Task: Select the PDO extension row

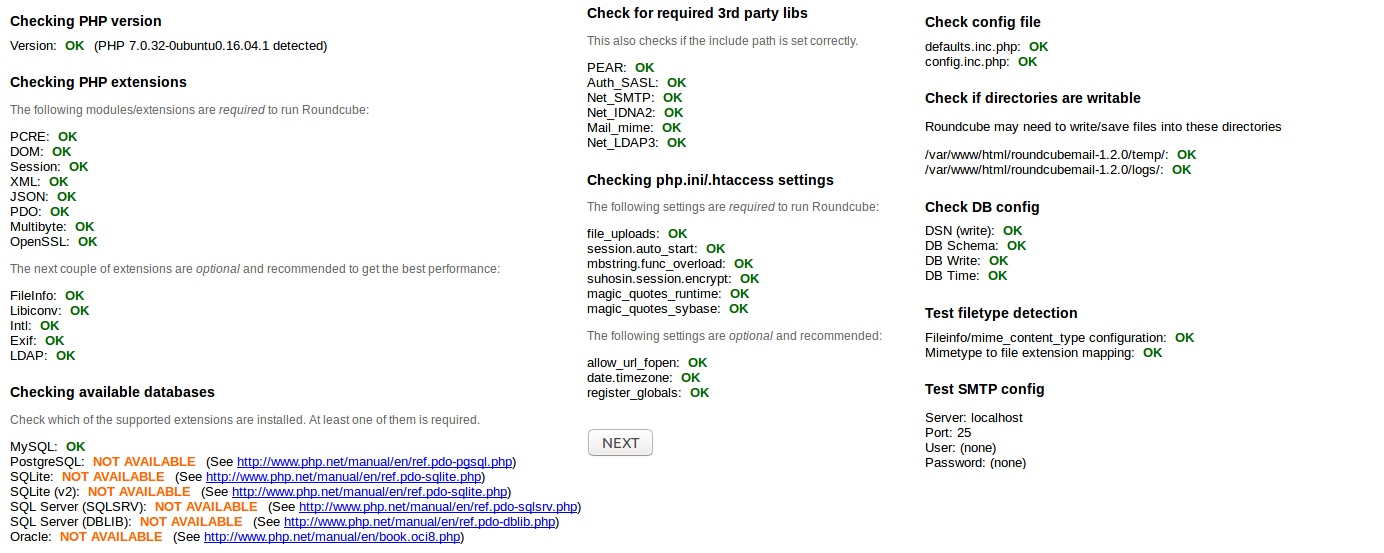Action: (x=40, y=211)
